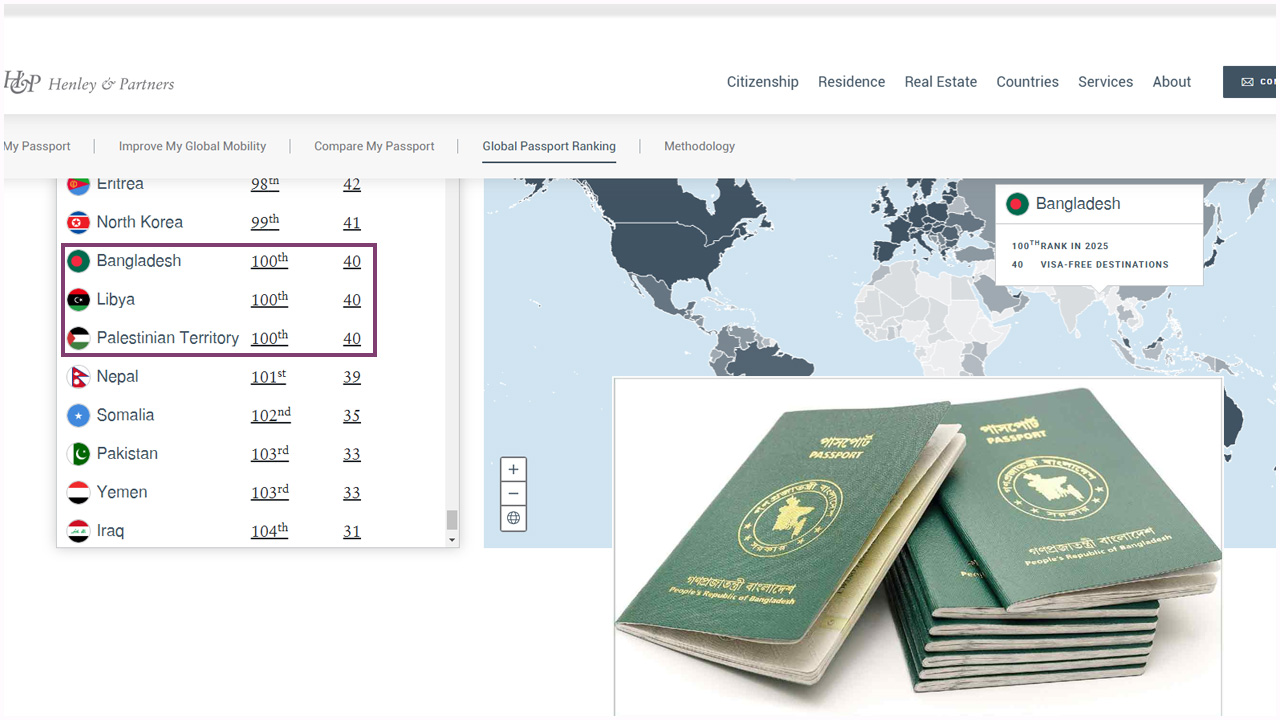Switch to the Methodology tab

(699, 146)
